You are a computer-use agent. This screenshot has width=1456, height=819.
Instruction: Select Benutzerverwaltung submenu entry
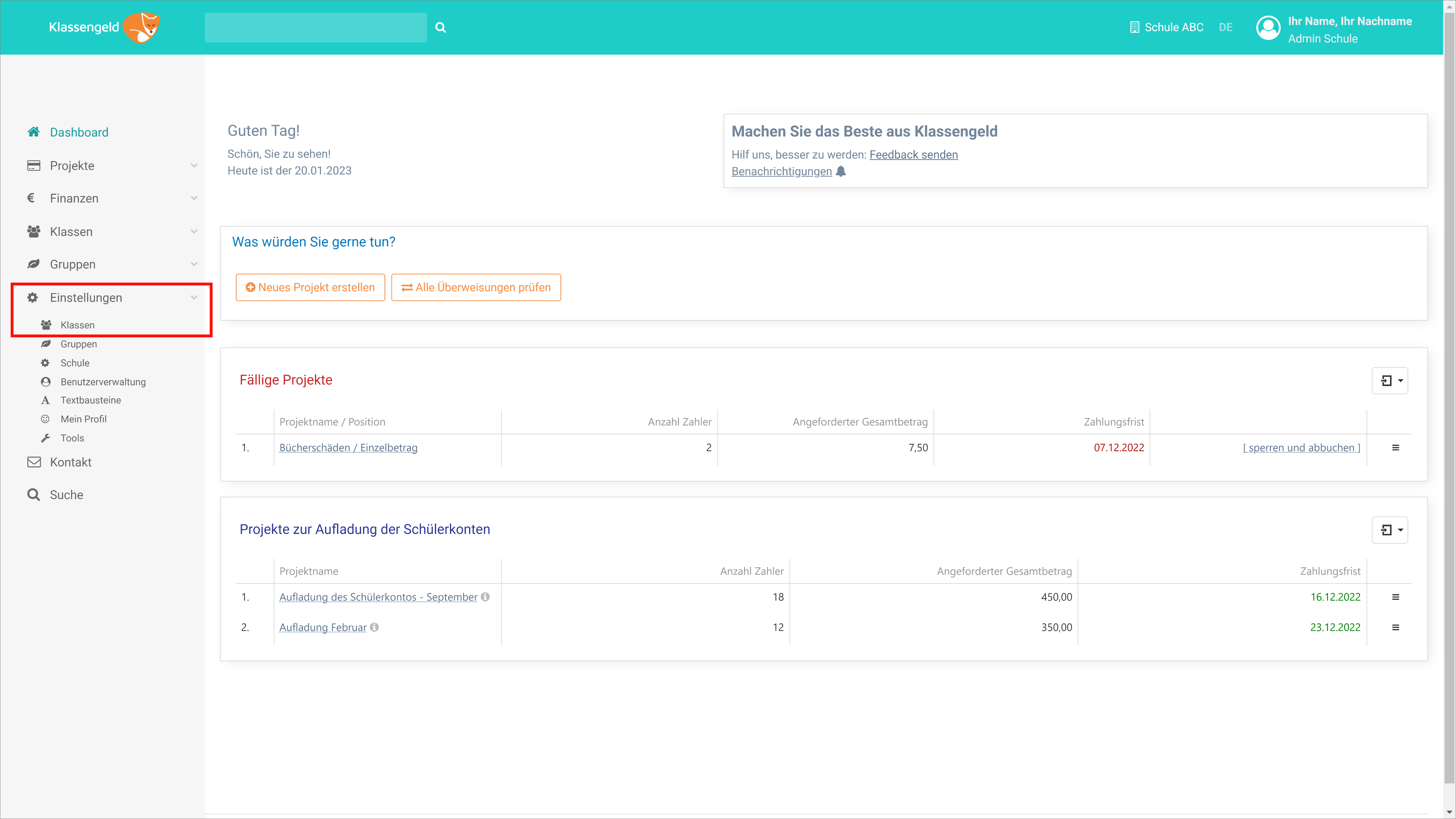coord(103,381)
